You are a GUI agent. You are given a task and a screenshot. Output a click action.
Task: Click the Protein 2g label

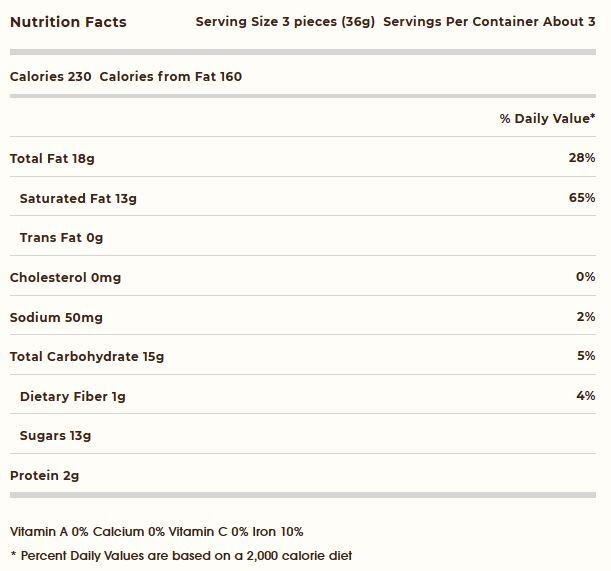tap(44, 476)
